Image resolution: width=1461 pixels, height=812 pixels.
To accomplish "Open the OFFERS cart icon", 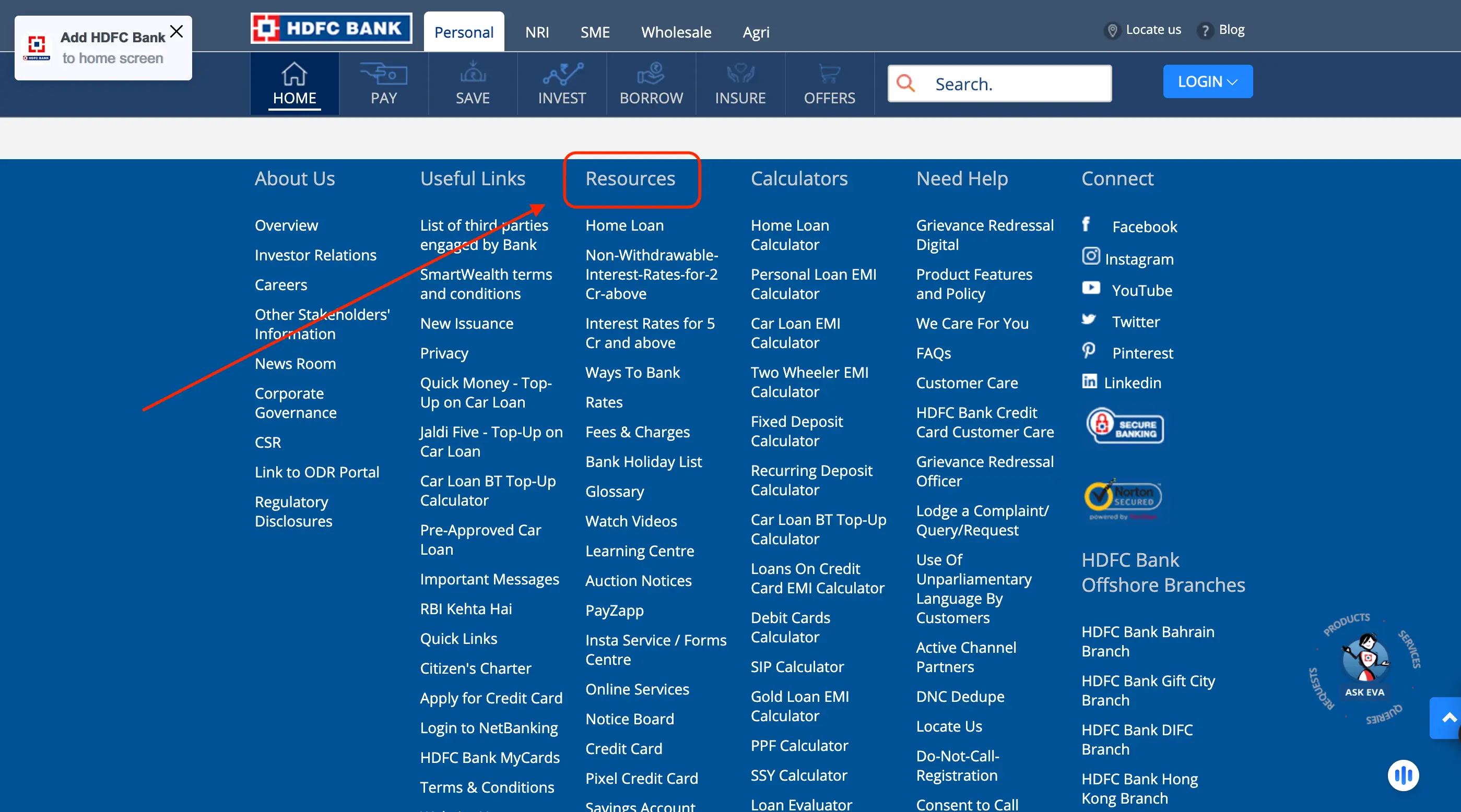I will pyautogui.click(x=829, y=74).
